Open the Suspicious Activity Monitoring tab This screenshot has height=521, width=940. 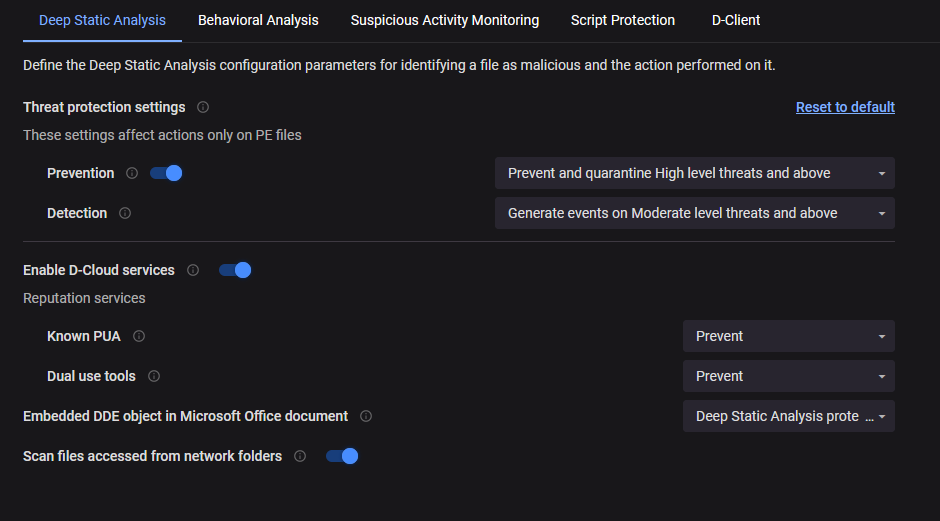coord(445,20)
